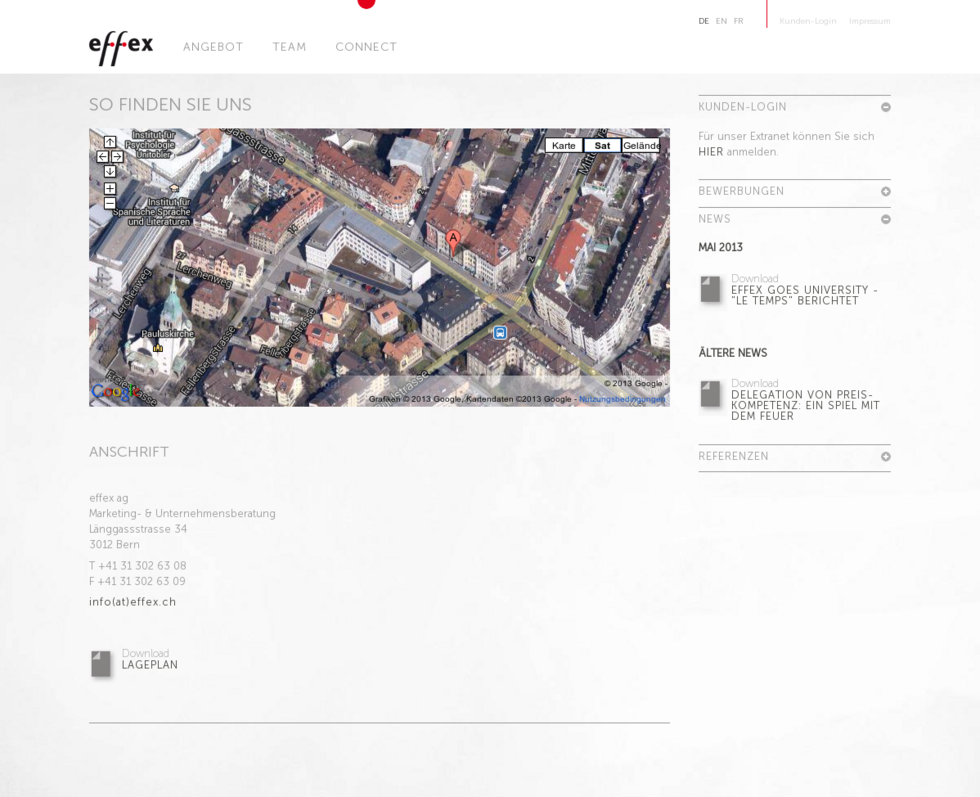980x797 pixels.
Task: Collapse the News section
Action: tap(886, 219)
